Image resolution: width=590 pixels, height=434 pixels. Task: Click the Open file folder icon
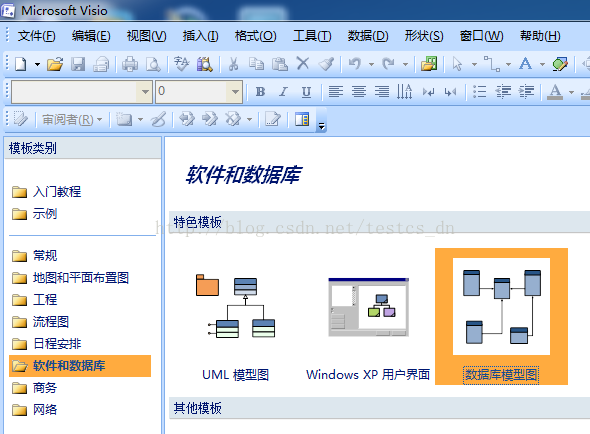click(55, 64)
